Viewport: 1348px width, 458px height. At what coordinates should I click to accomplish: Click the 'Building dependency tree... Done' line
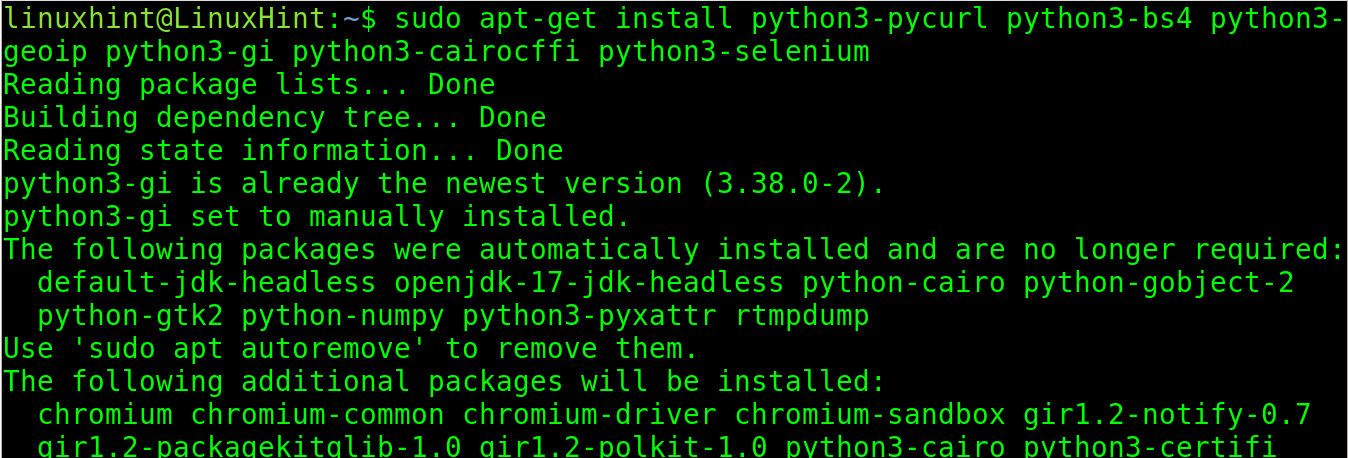pos(275,118)
